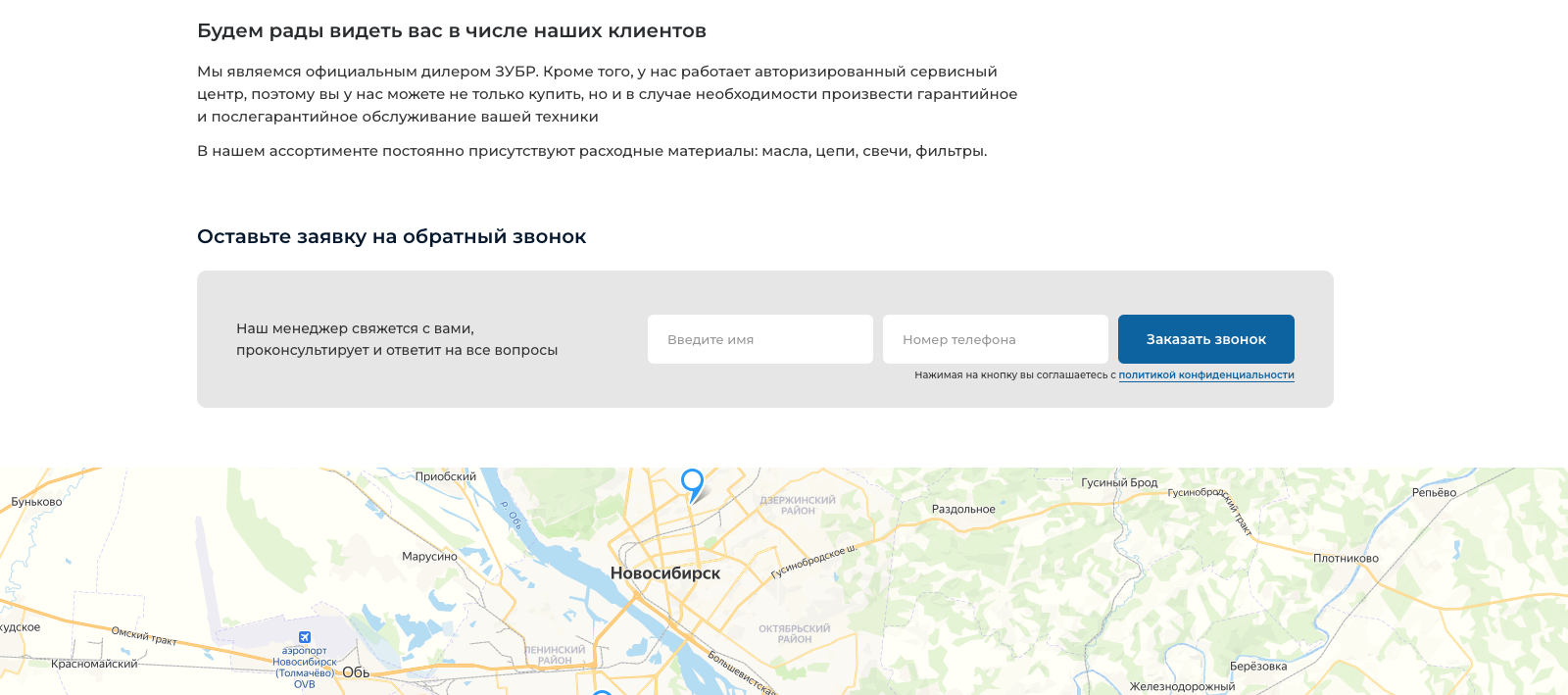
Task: Click the airport icon near Толмачёво
Action: pos(305,637)
